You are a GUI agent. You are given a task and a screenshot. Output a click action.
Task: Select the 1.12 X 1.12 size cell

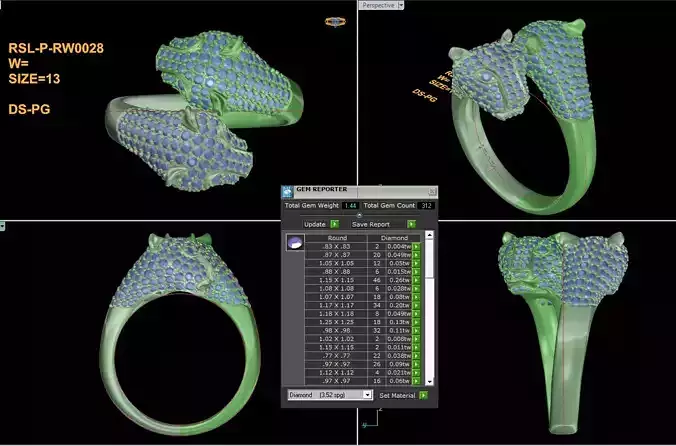(x=337, y=373)
